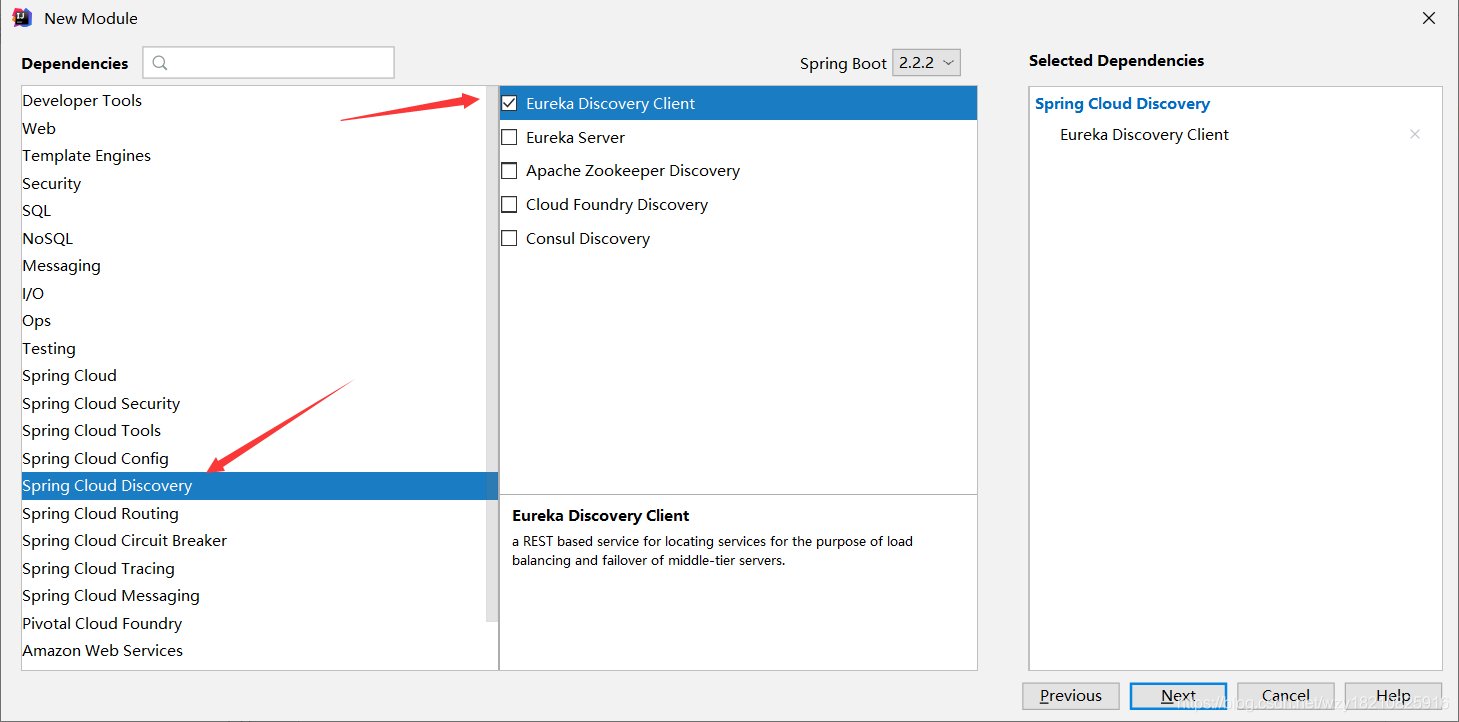The image size is (1459, 722).
Task: Open the Spring Boot version dropdown
Action: coord(926,62)
